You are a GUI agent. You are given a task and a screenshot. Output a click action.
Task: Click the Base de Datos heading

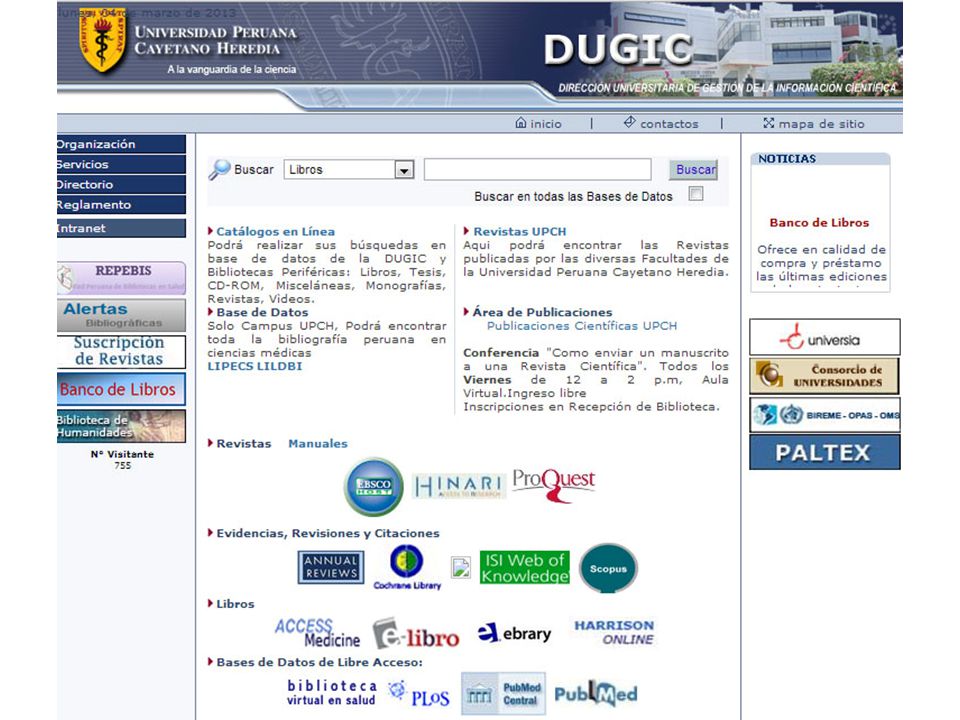point(262,312)
